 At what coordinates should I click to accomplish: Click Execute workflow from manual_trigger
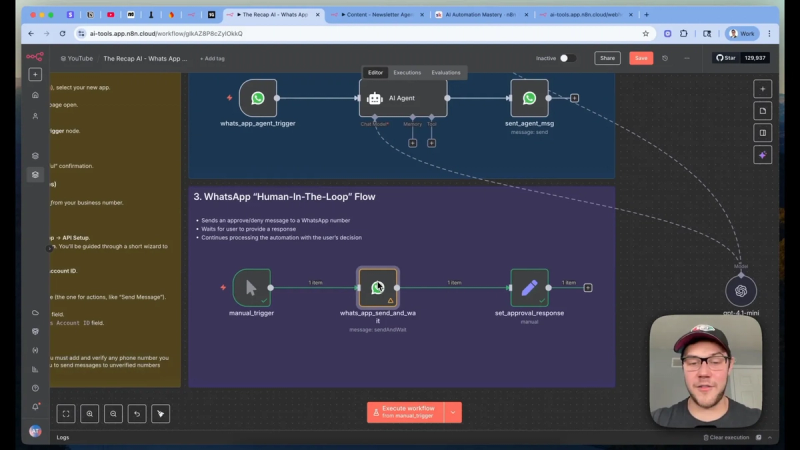click(406, 412)
